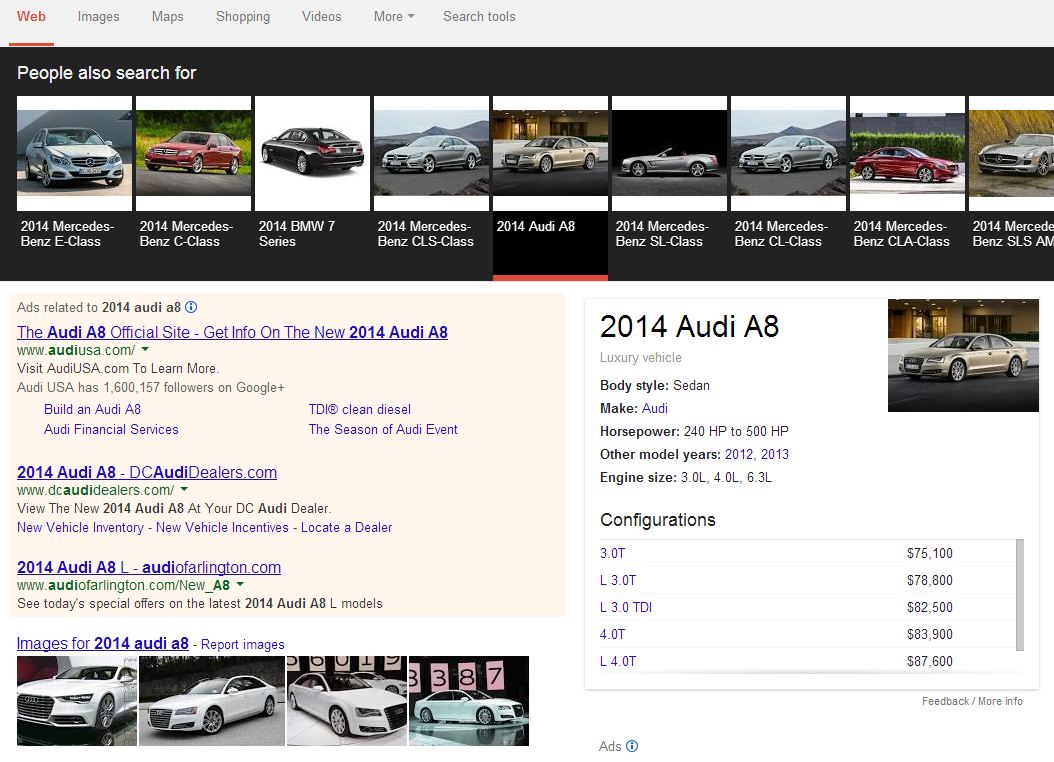Screen dimensions: 1054x762
Task: Select the 2014 Mercedes-Benz E-Class carousel thumbnail
Action: (75, 153)
